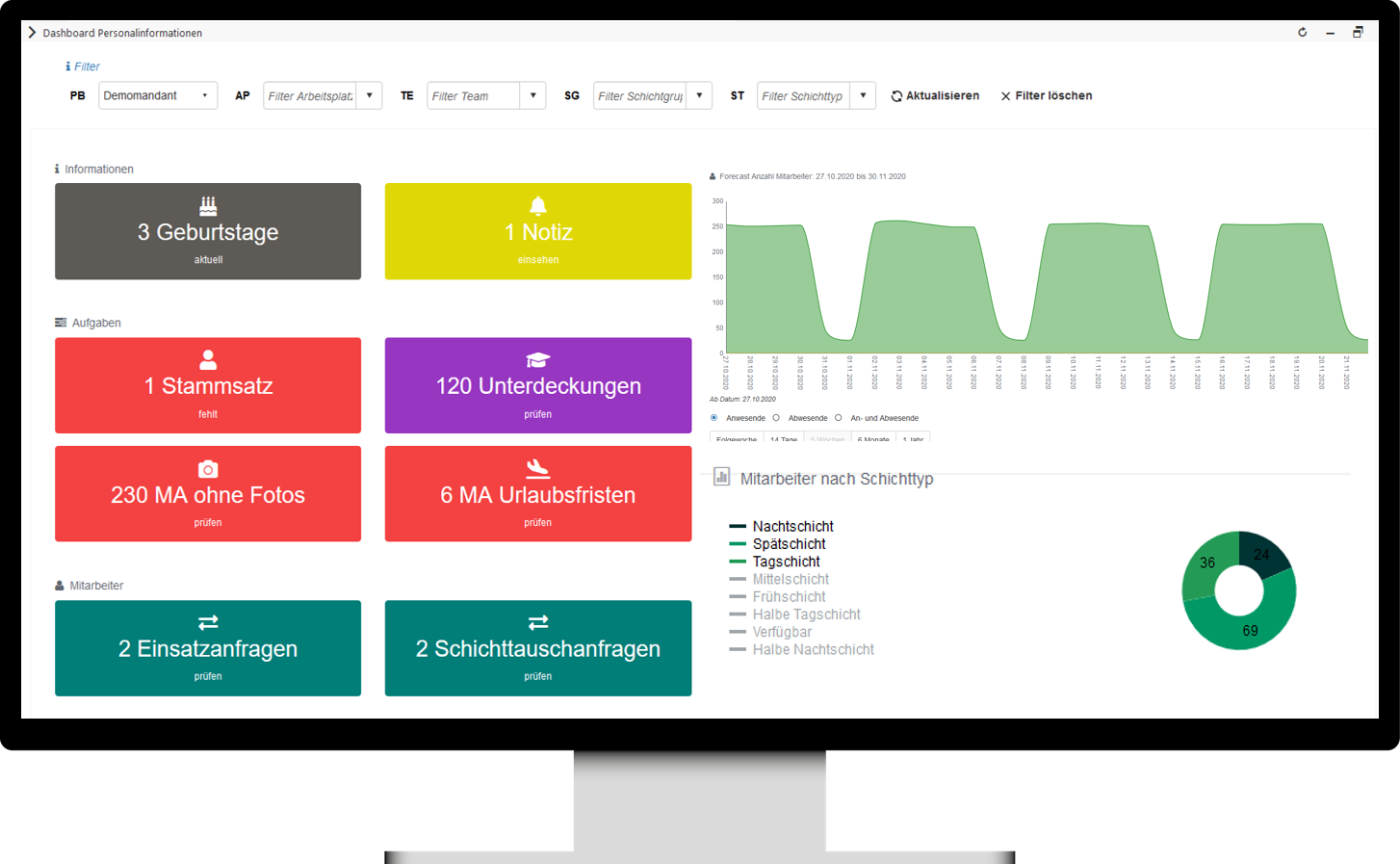
Task: Click the bell icon on Notiz tile
Action: 538,206
